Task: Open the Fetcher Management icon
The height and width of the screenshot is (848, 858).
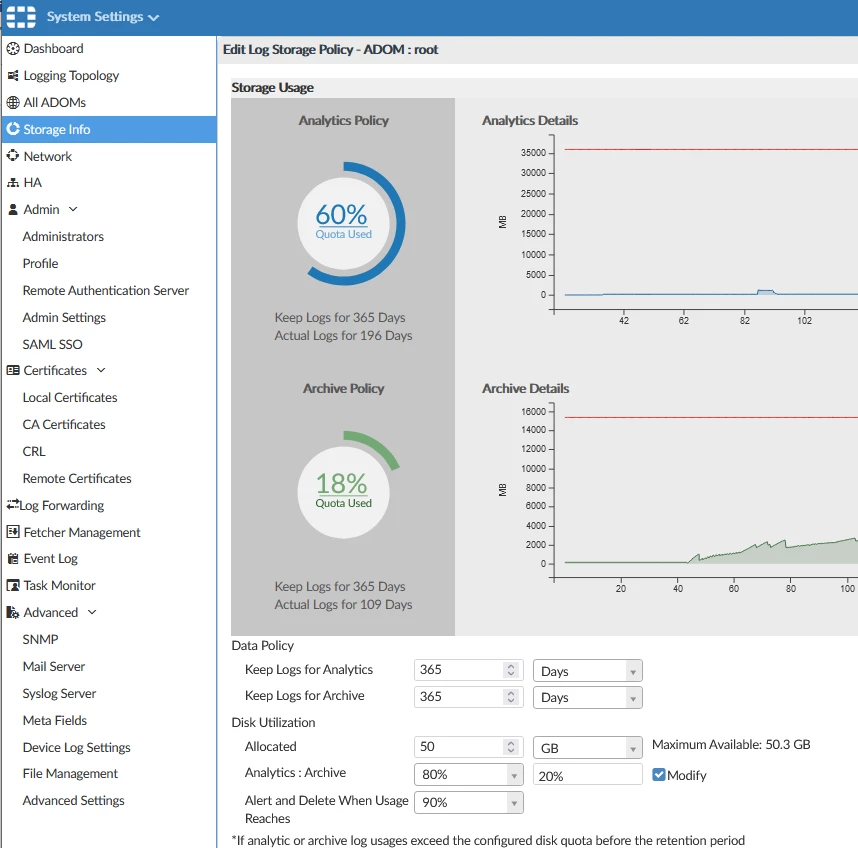Action: coord(13,532)
